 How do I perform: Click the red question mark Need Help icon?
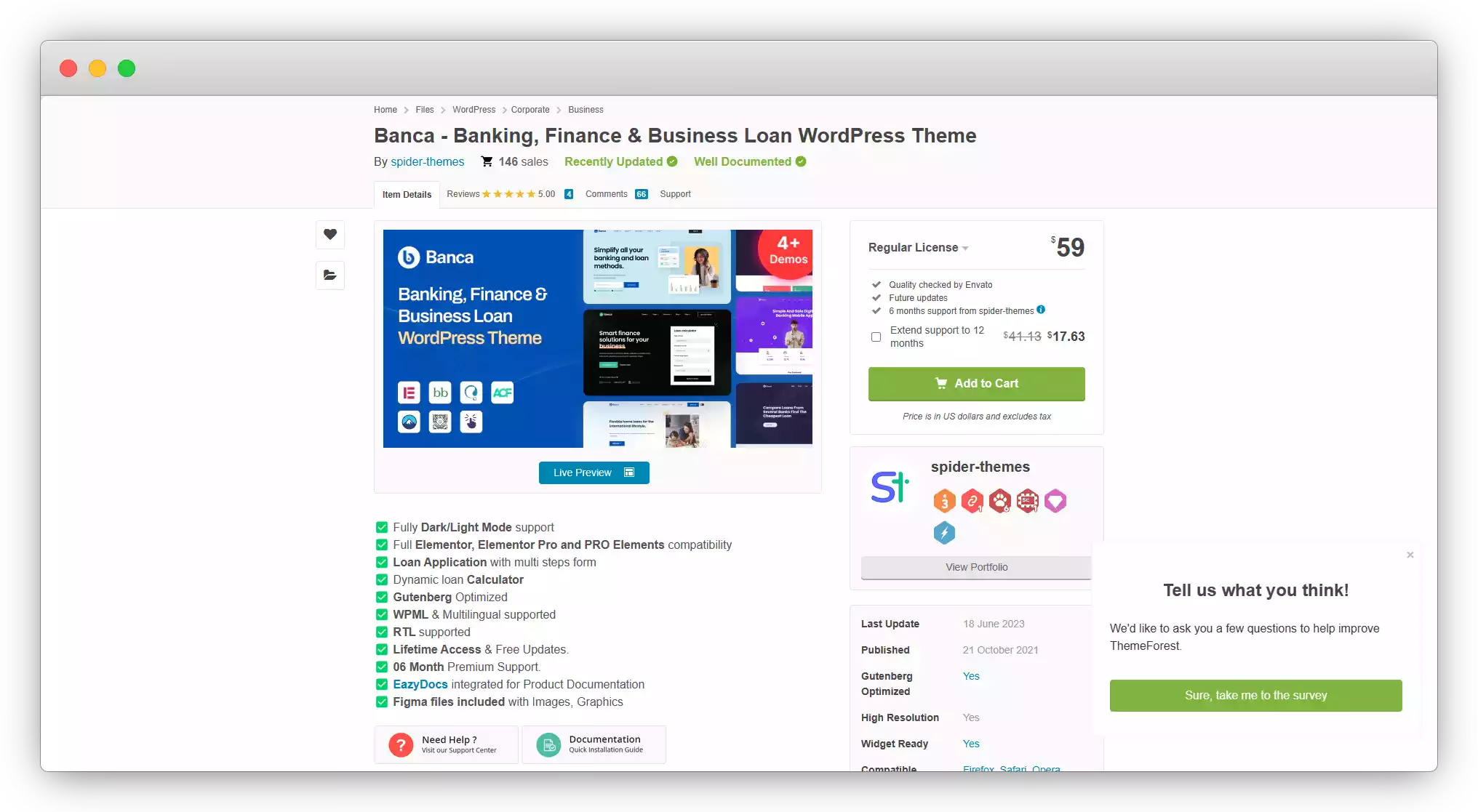point(401,744)
